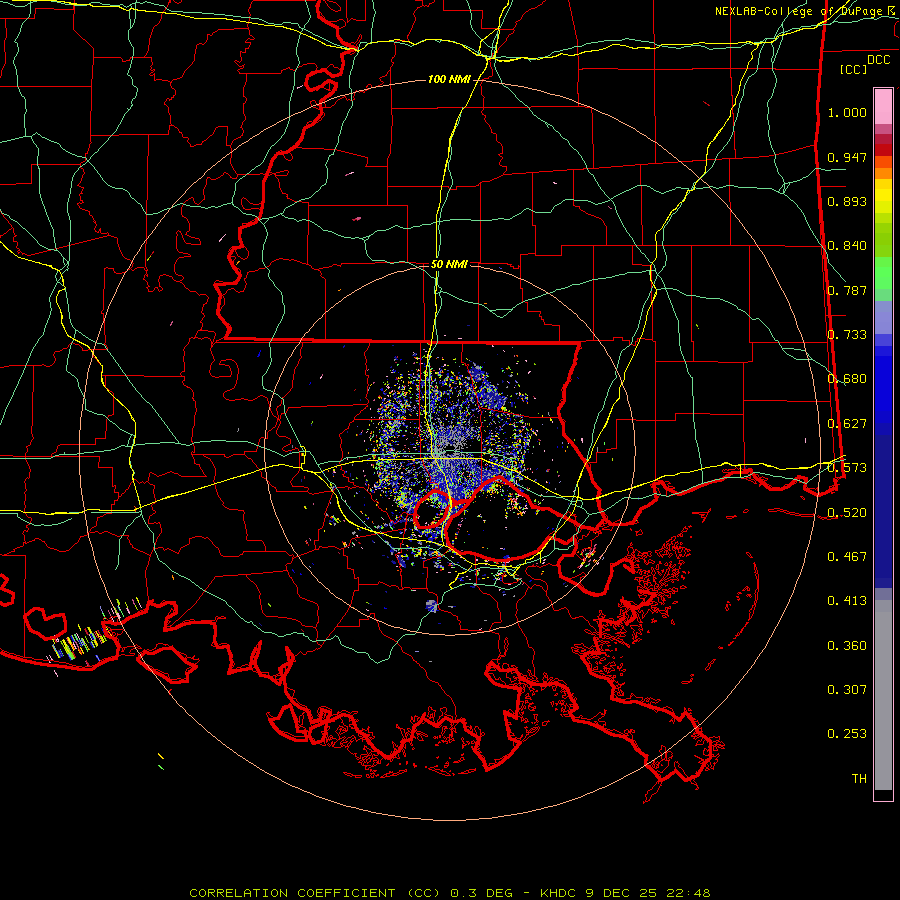Click the 0.307 color scale value
This screenshot has height=900, width=900.
(x=847, y=690)
